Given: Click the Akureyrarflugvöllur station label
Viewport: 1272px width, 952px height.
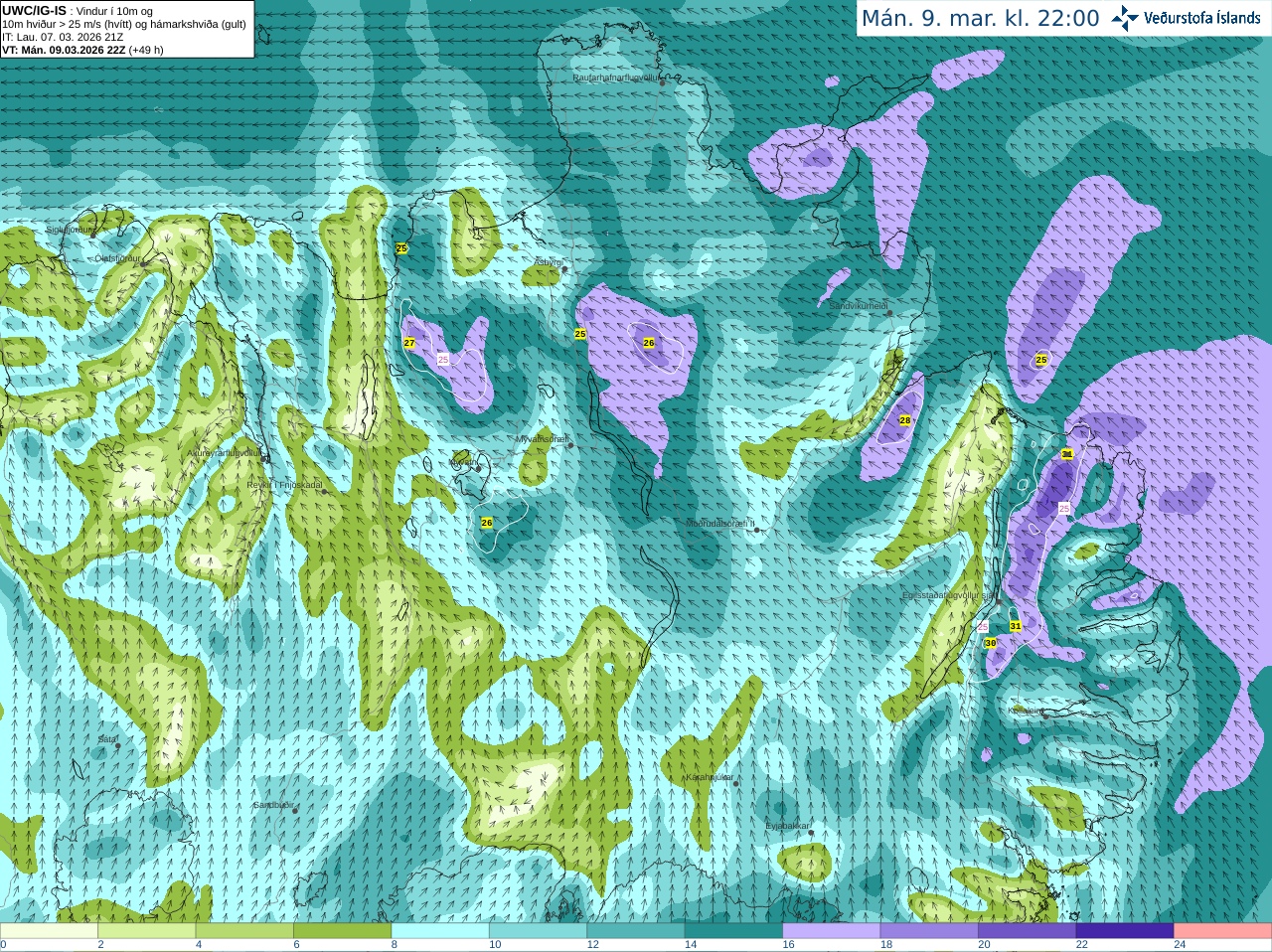Looking at the screenshot, I should click(x=224, y=452).
